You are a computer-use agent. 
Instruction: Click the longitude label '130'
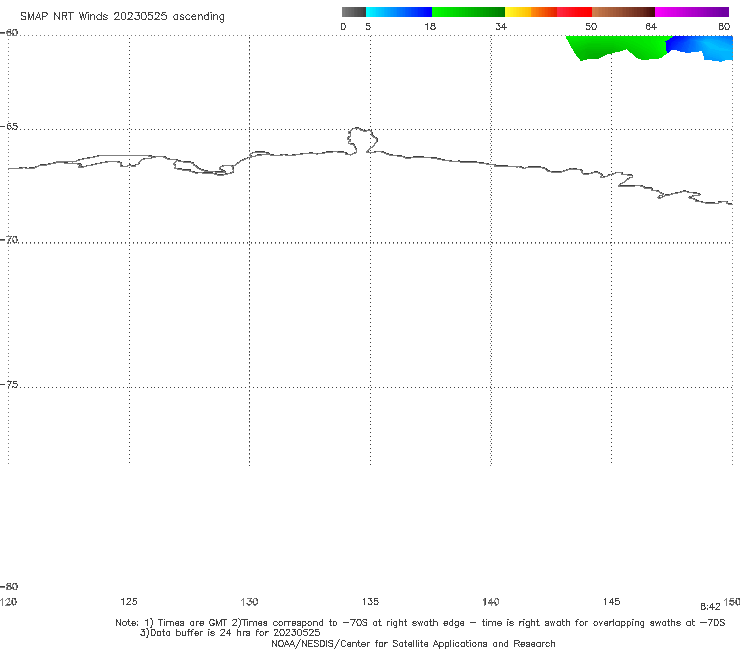(x=249, y=601)
